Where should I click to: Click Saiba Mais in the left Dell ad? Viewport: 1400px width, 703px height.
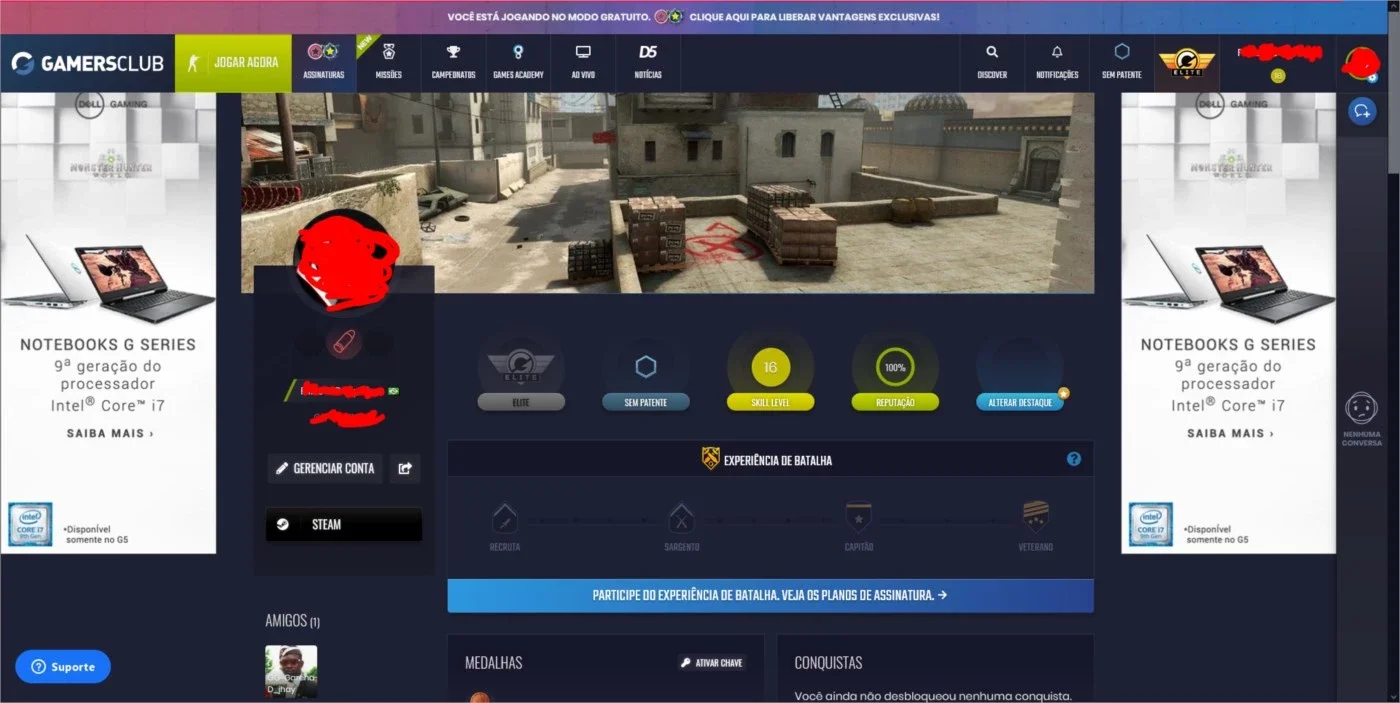(110, 434)
